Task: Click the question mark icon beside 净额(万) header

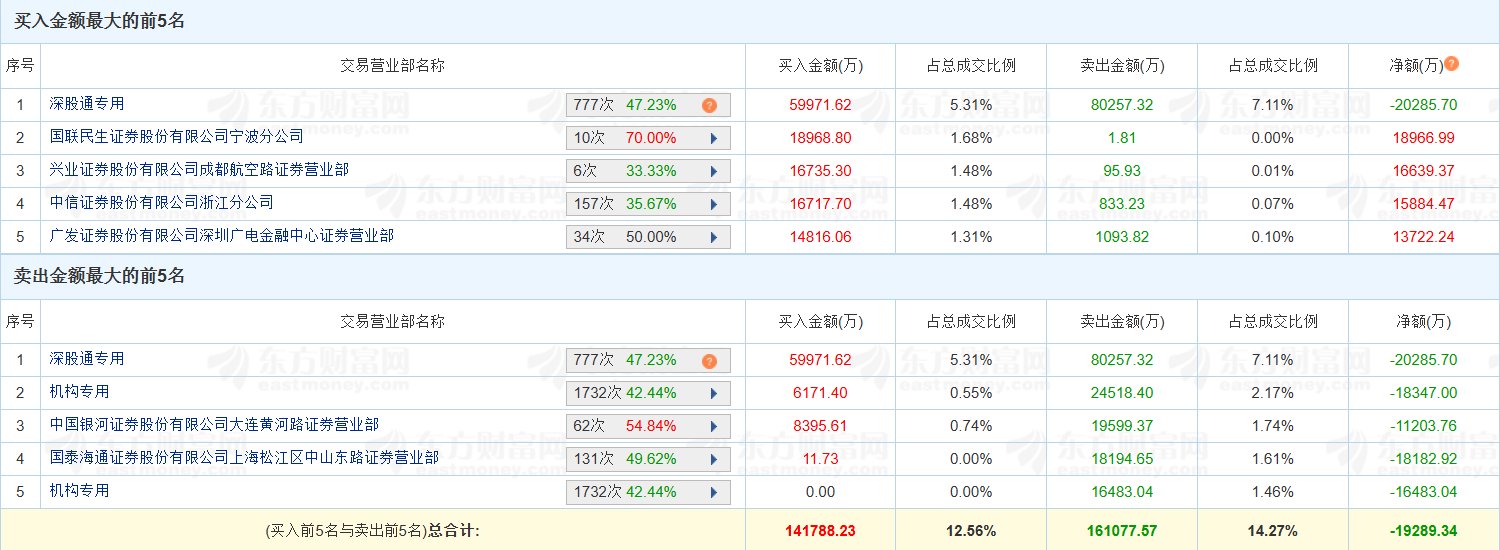Action: pyautogui.click(x=1452, y=63)
